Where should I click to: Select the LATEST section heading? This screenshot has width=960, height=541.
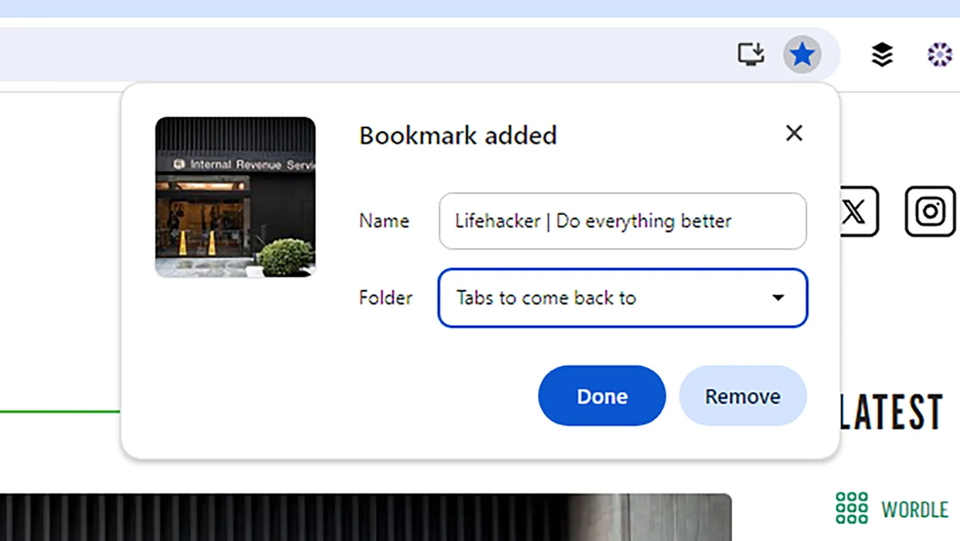[891, 412]
